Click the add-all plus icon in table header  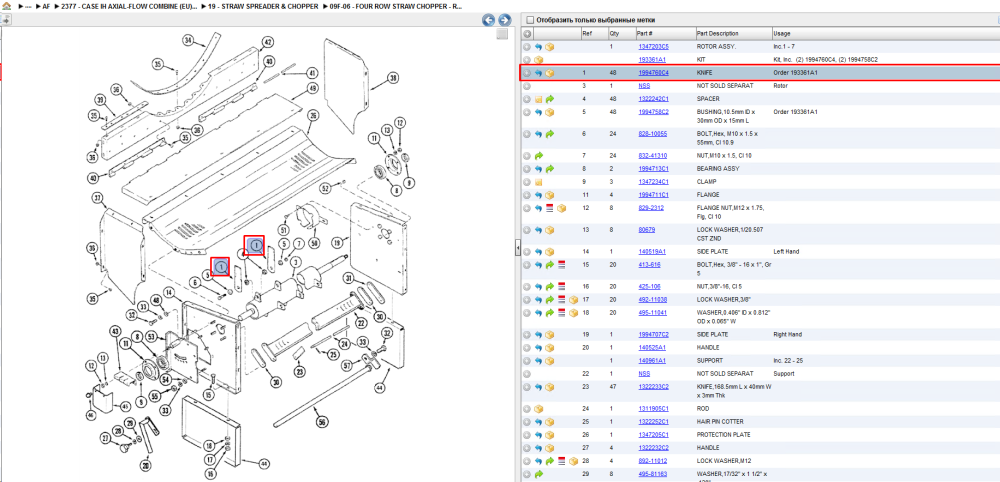click(x=527, y=34)
